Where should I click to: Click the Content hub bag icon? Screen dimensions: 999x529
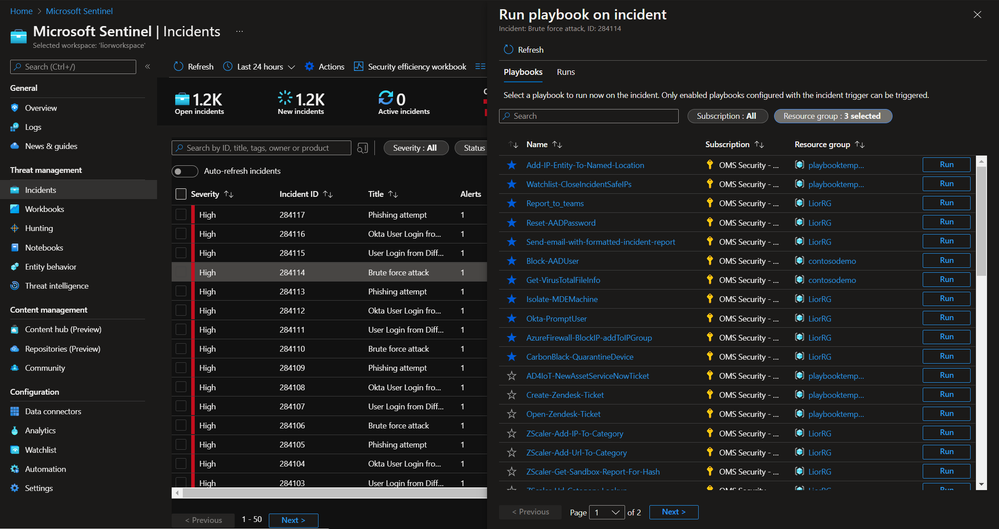15,330
